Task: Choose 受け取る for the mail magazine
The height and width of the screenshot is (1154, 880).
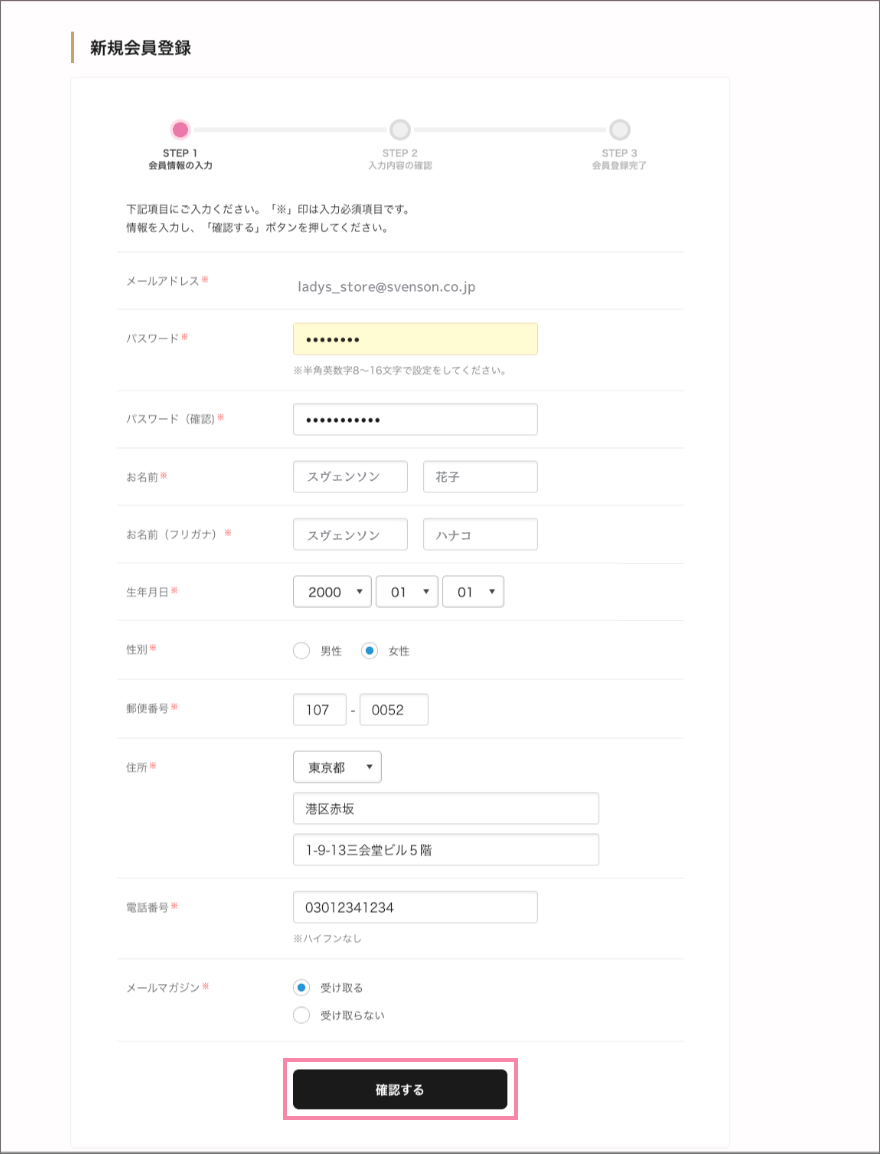Action: (301, 987)
